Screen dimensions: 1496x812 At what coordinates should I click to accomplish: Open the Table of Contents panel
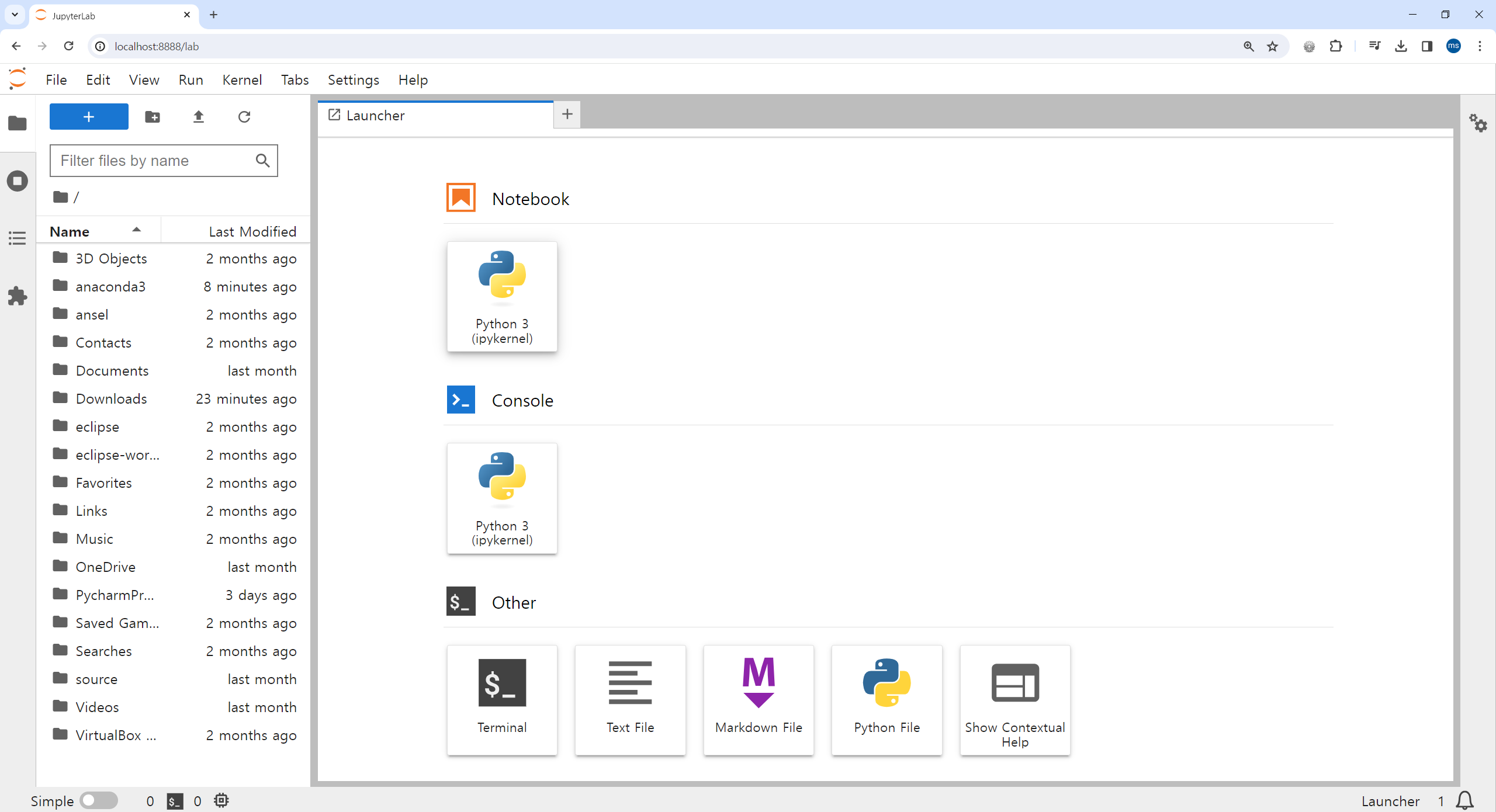pyautogui.click(x=18, y=238)
